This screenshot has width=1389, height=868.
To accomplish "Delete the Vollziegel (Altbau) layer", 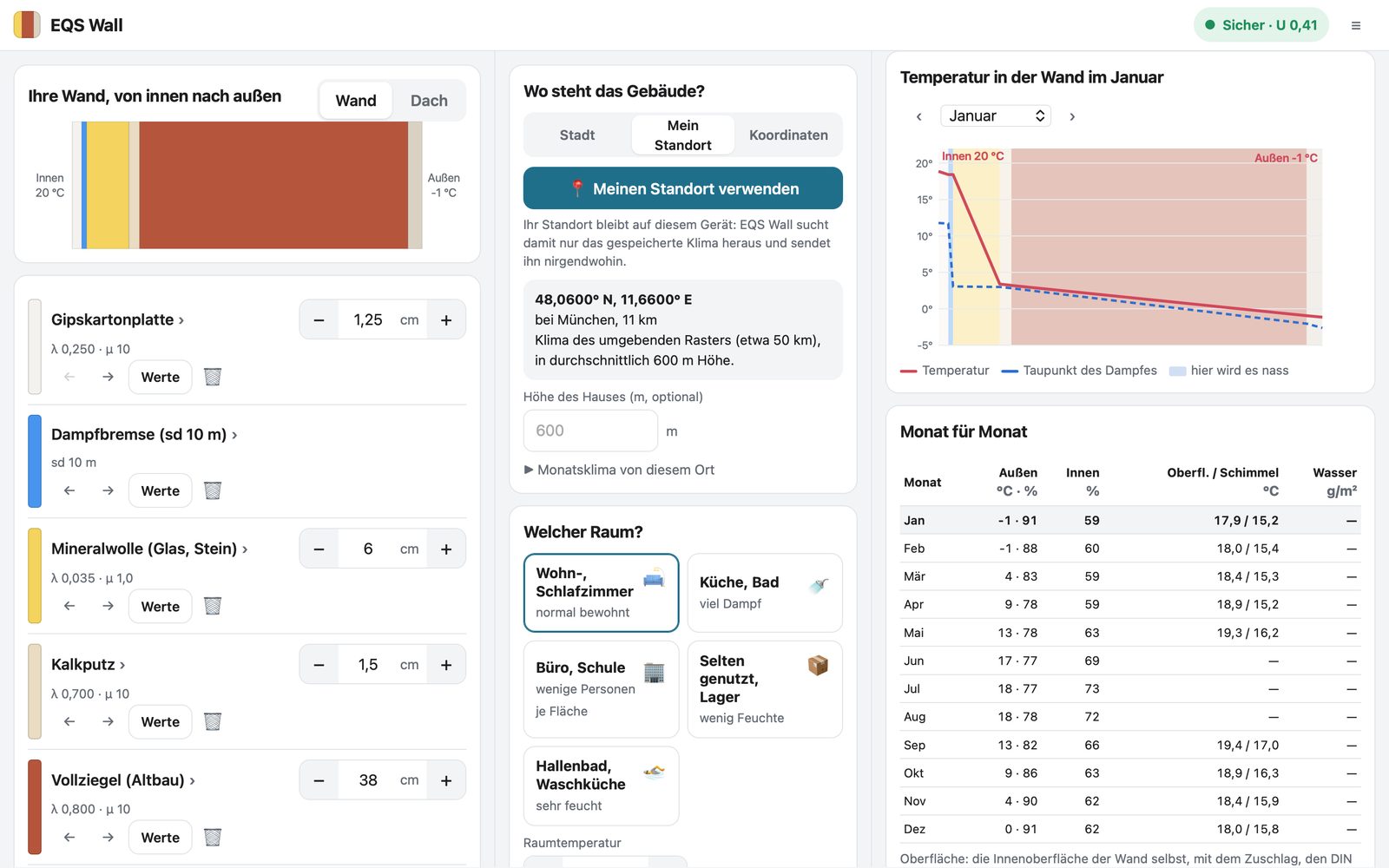I will click(x=213, y=837).
